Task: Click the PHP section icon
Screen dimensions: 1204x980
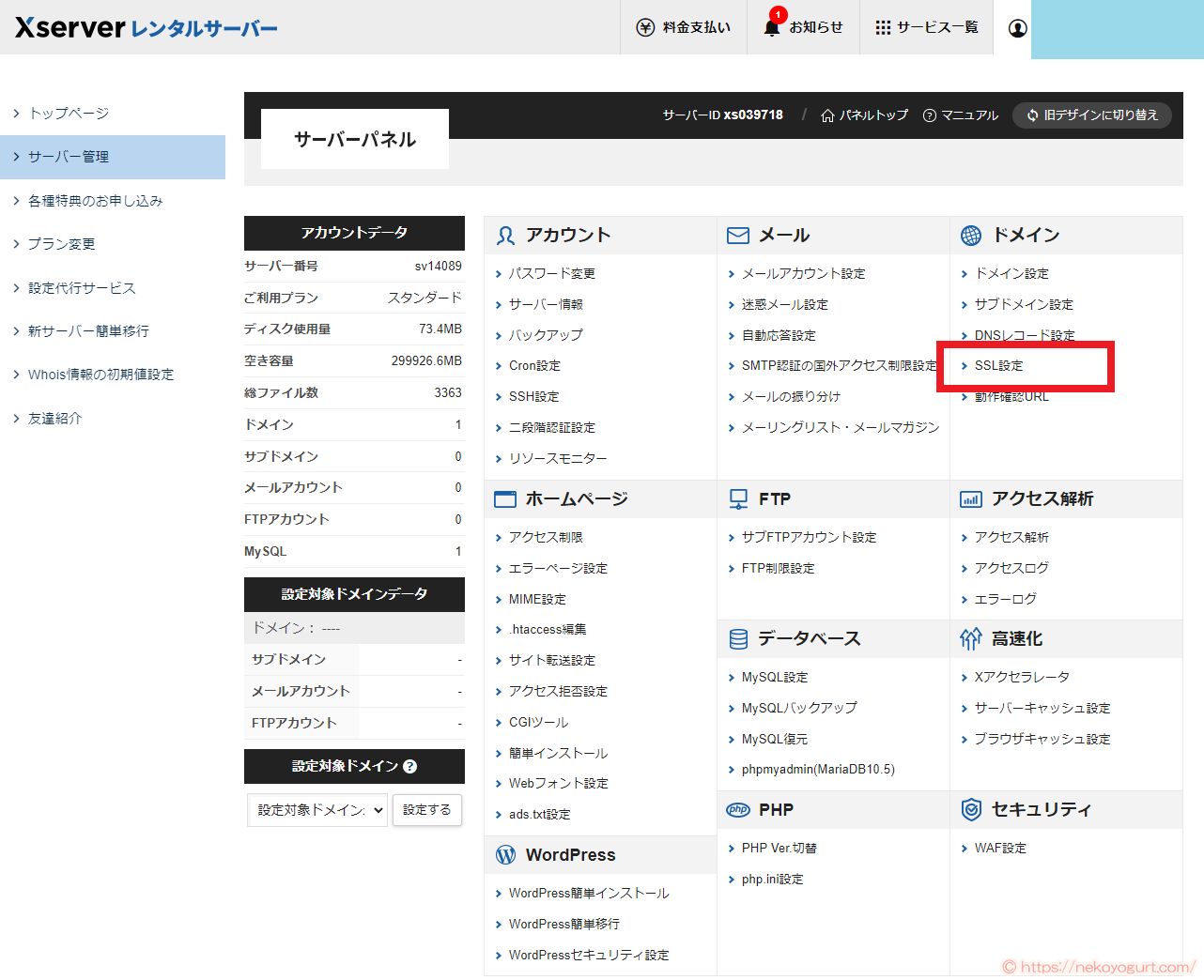Action: tap(738, 809)
